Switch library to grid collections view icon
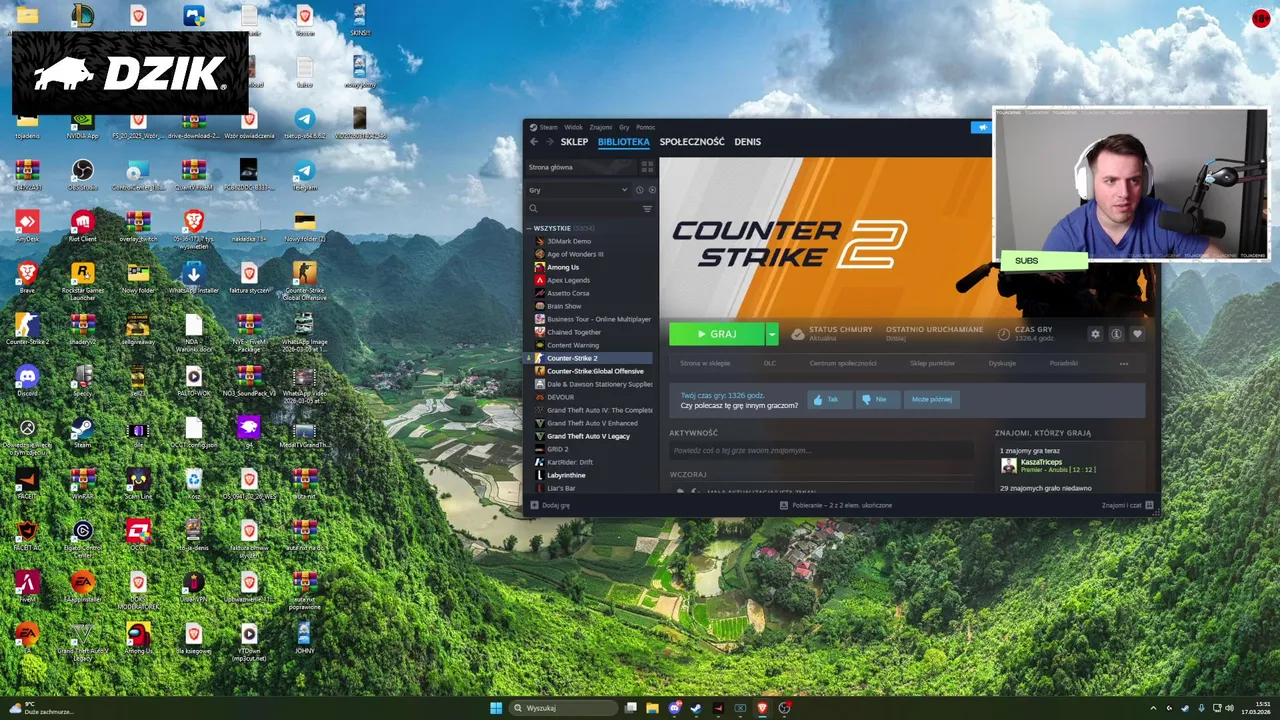 pyautogui.click(x=647, y=167)
